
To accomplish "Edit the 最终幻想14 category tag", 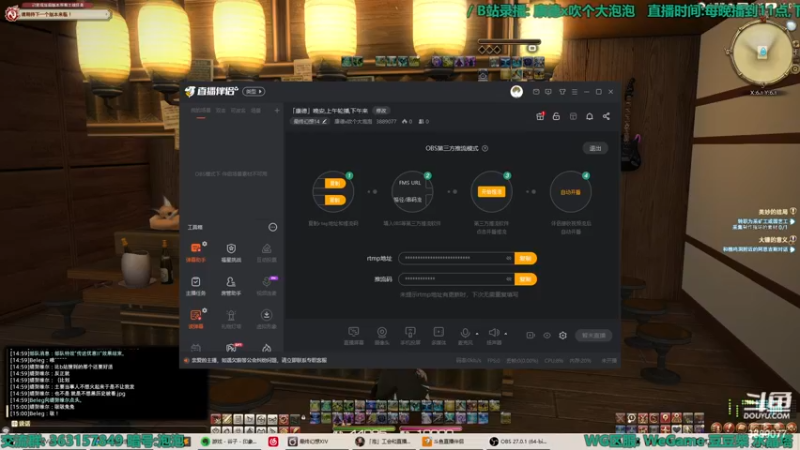I will pyautogui.click(x=310, y=121).
